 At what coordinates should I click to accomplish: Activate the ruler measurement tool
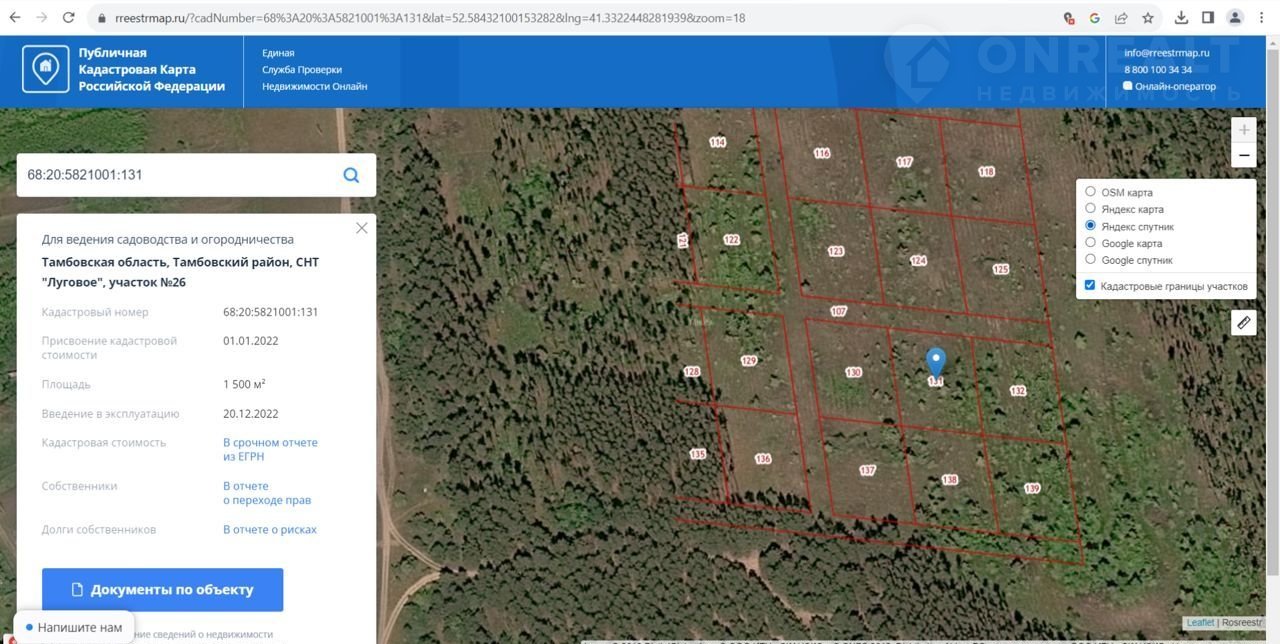pos(1243,322)
